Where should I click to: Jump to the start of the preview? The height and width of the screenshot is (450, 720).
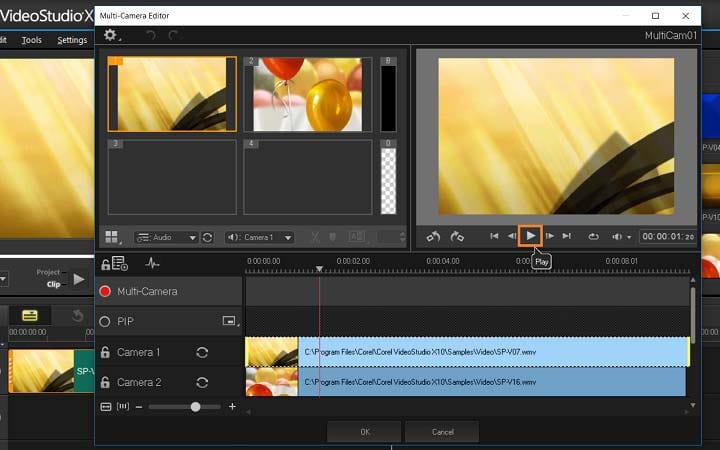494,236
